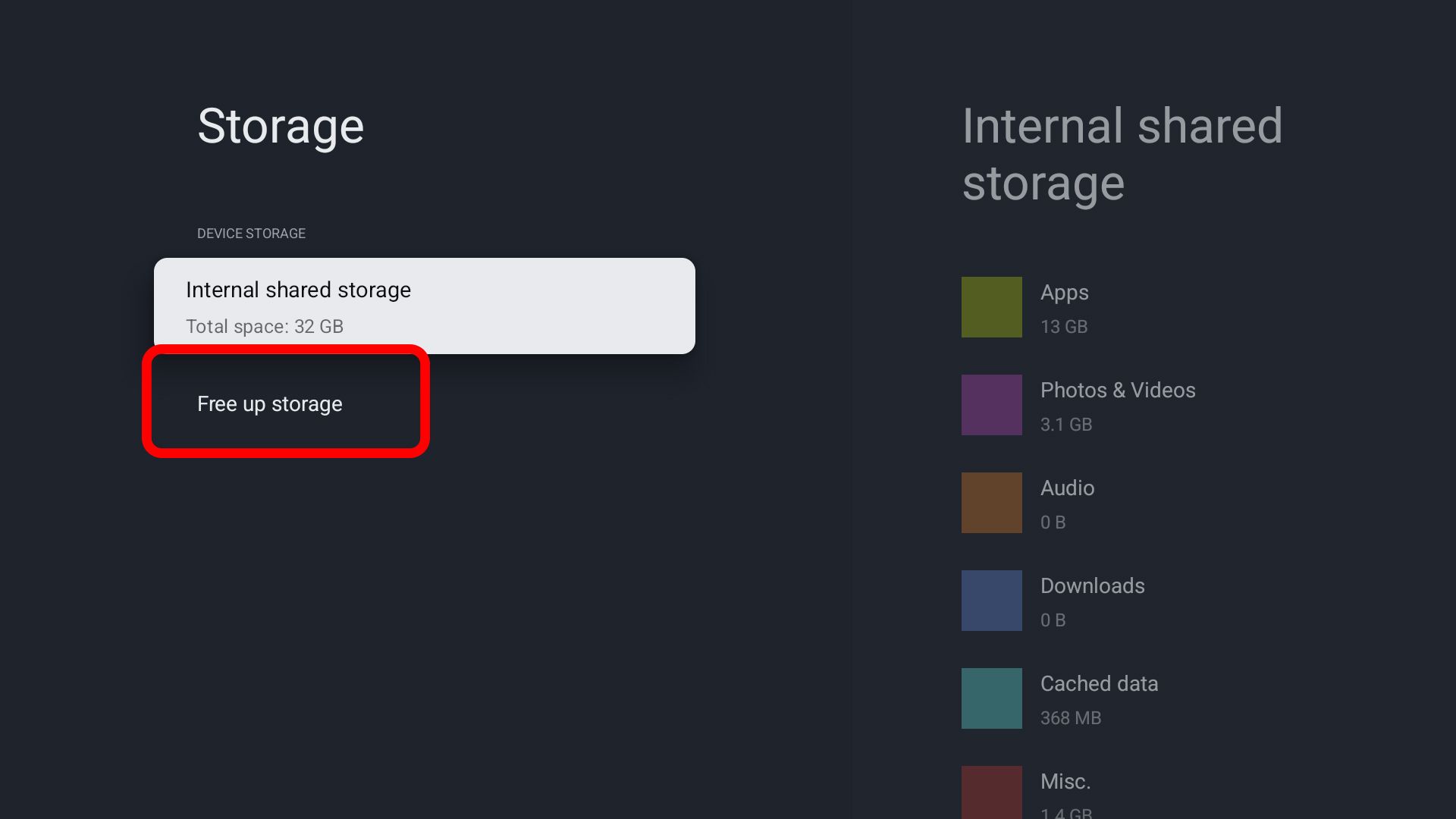Click the 0 B value under Downloads

pos(1053,620)
